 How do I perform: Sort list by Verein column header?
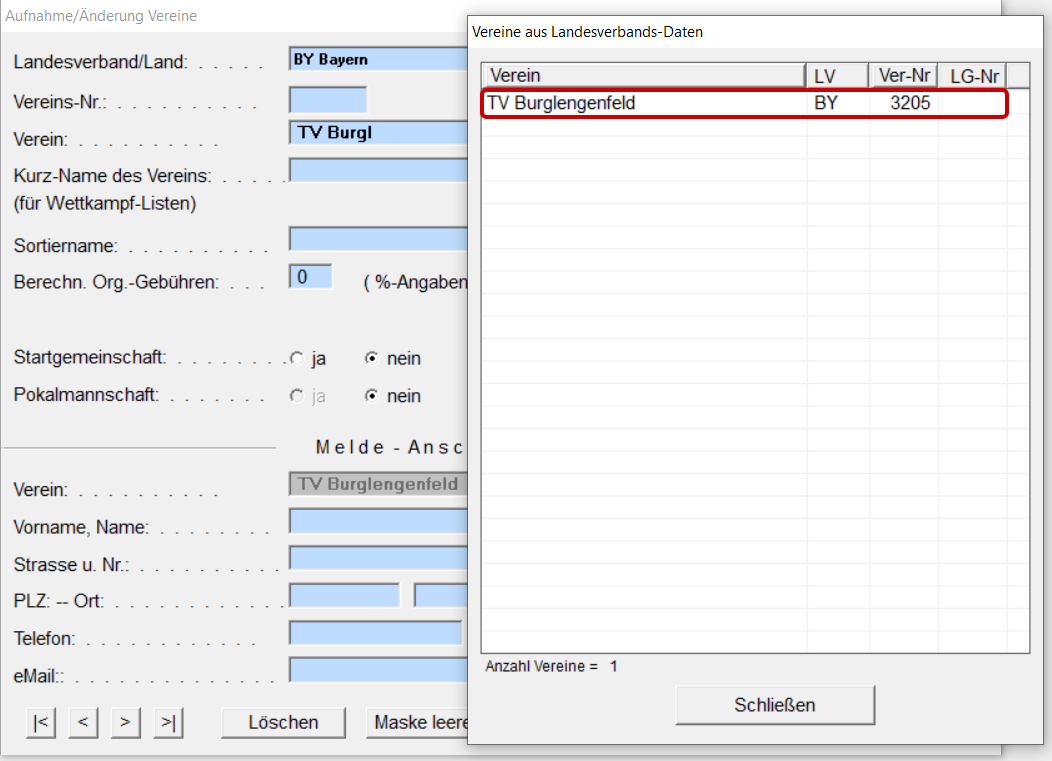(x=644, y=76)
